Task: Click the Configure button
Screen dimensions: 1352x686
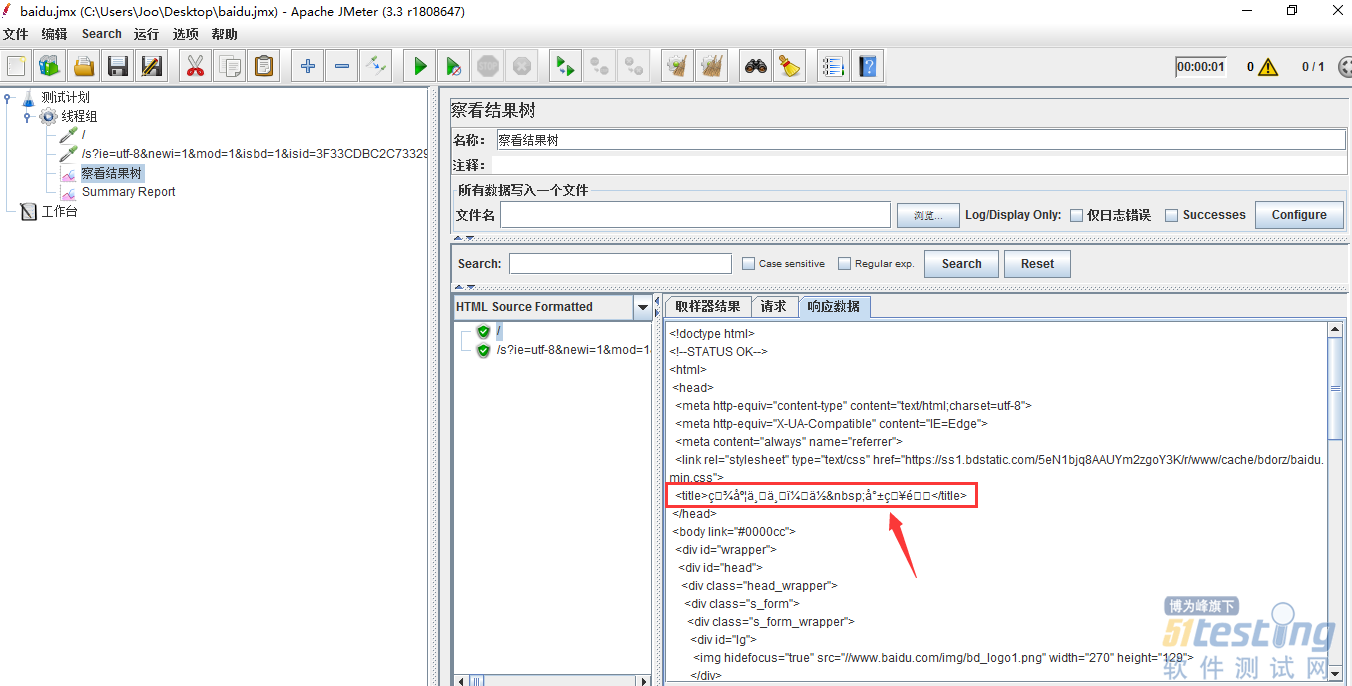Action: point(1299,215)
